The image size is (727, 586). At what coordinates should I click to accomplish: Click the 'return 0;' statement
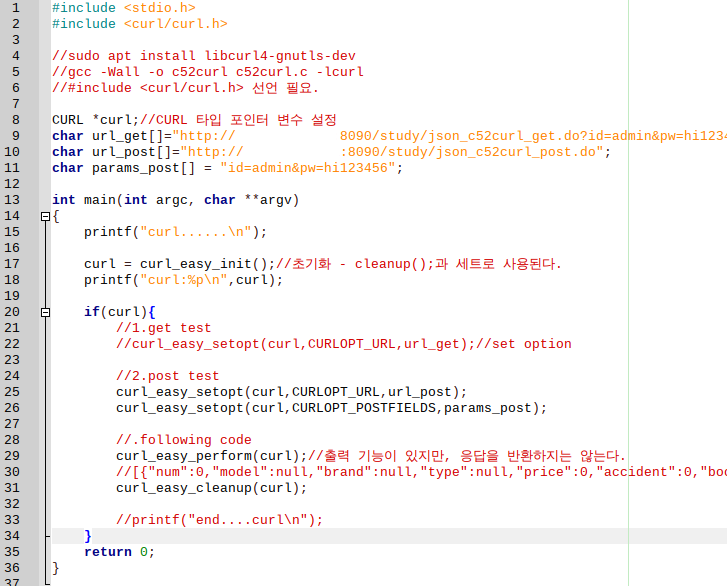(120, 552)
